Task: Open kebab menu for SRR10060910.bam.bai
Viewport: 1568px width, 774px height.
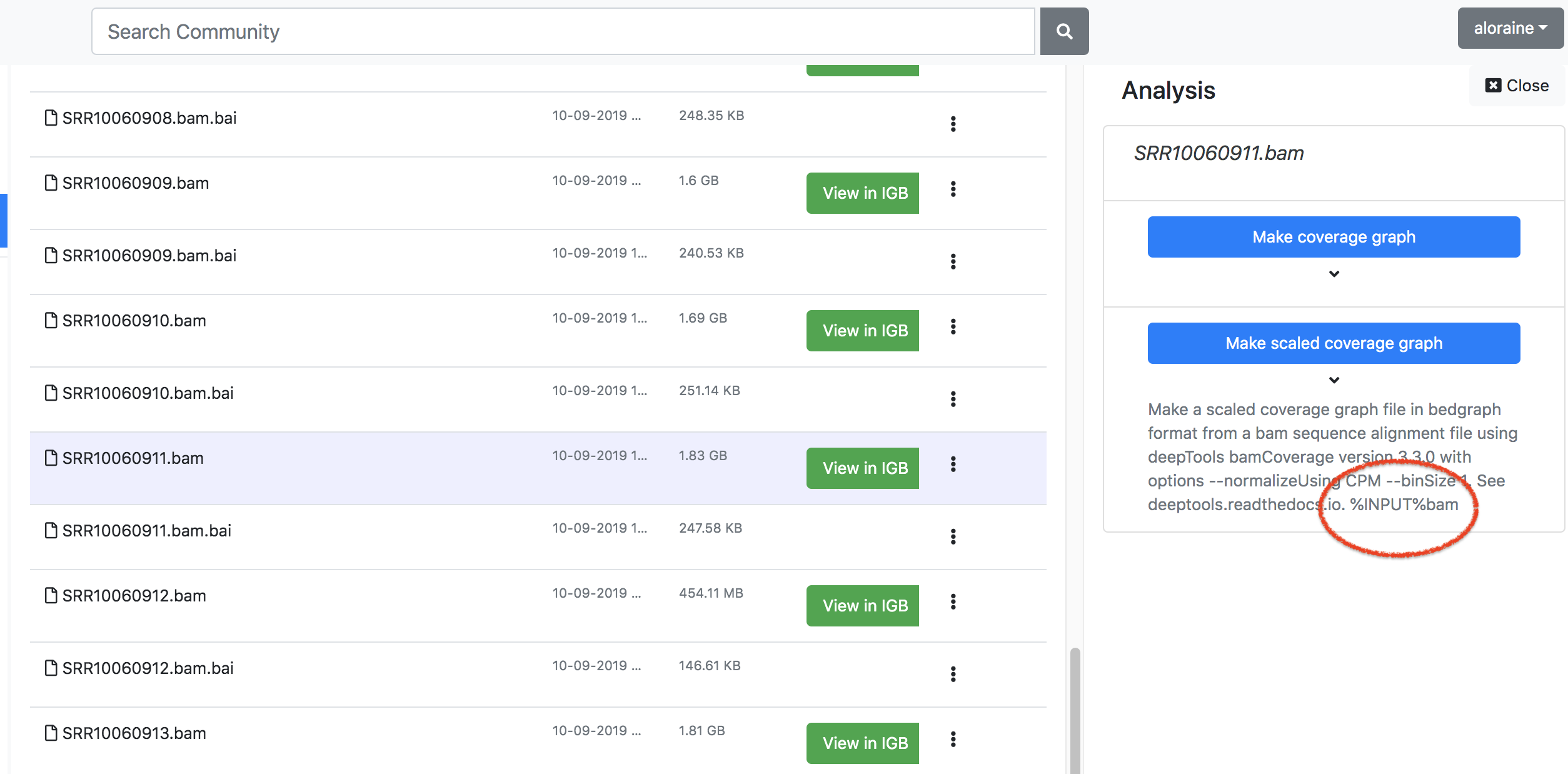Action: (953, 399)
